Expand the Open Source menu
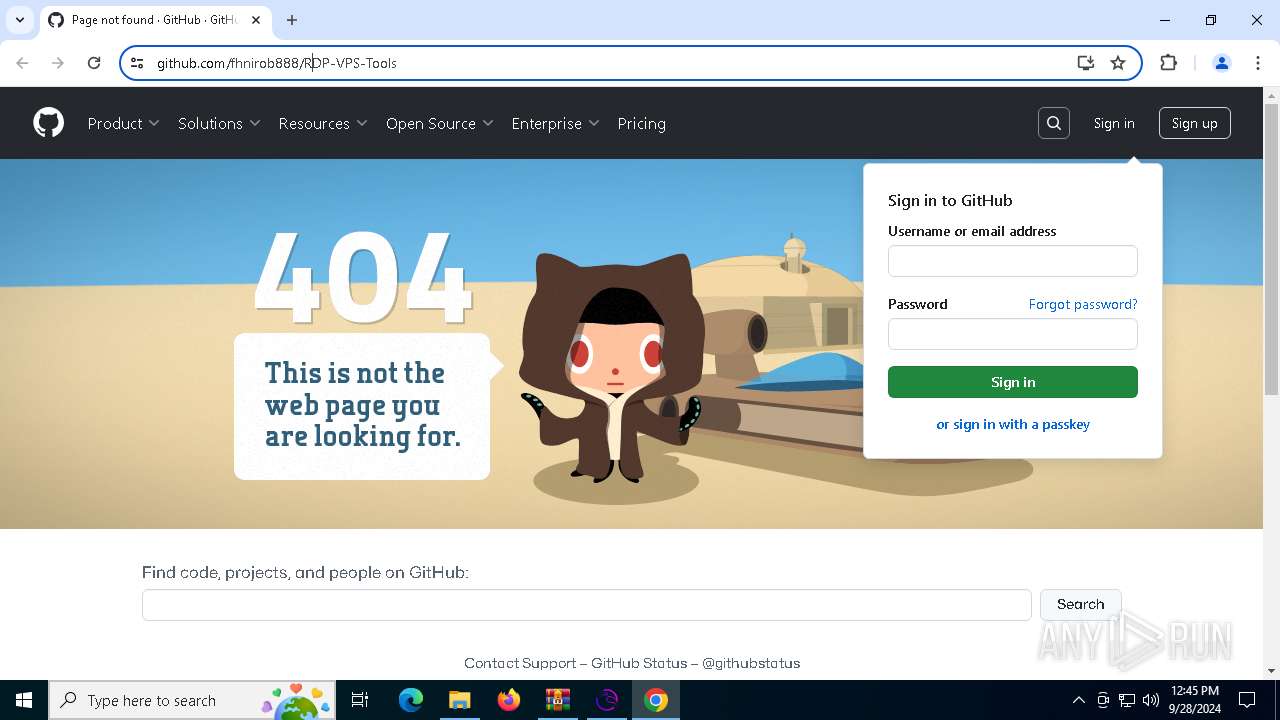The width and height of the screenshot is (1280, 720). (x=440, y=123)
